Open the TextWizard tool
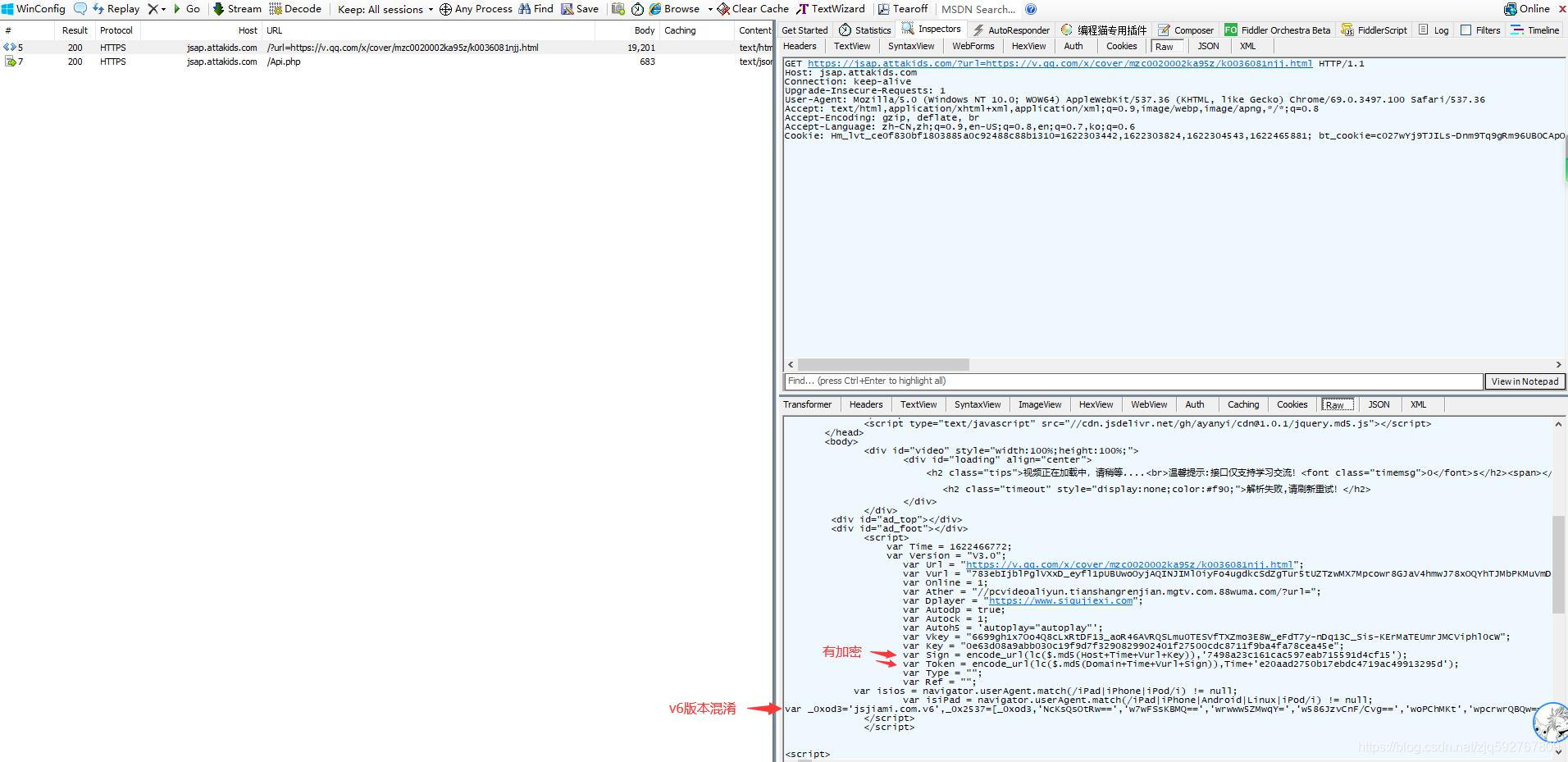1568x762 pixels. pos(831,9)
